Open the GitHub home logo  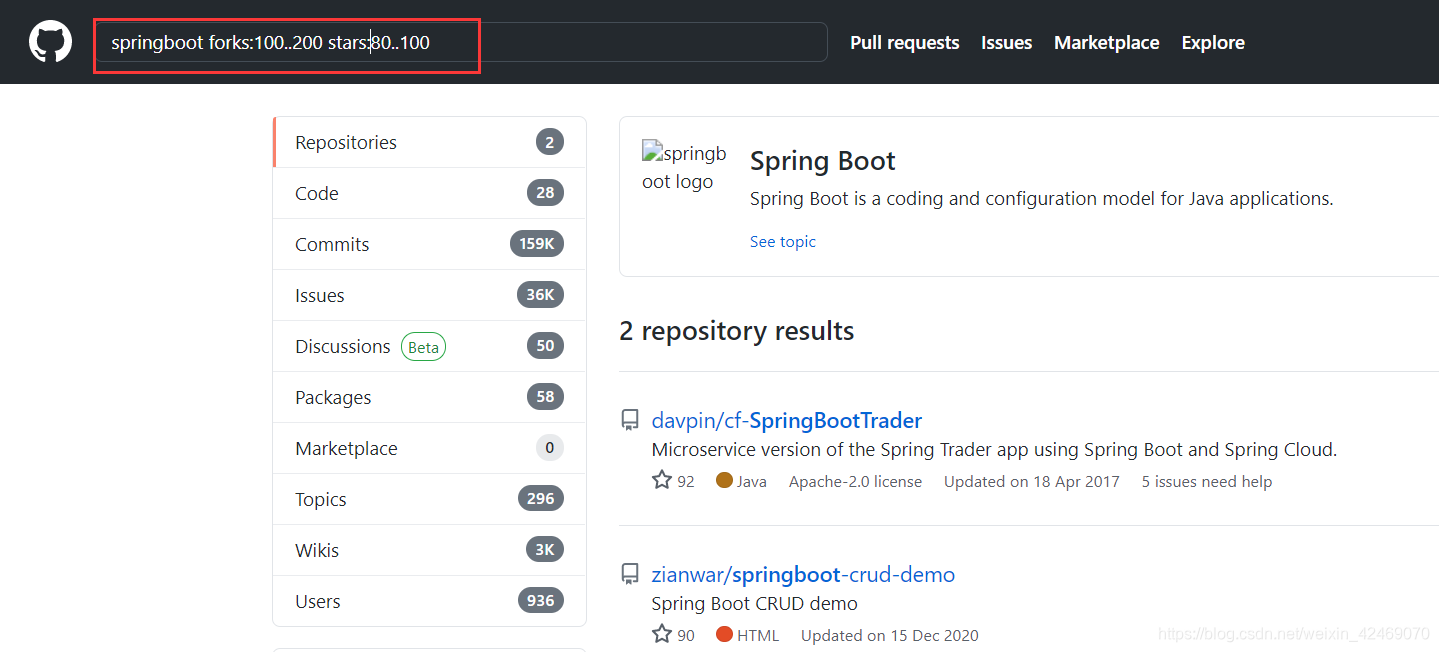pos(50,42)
